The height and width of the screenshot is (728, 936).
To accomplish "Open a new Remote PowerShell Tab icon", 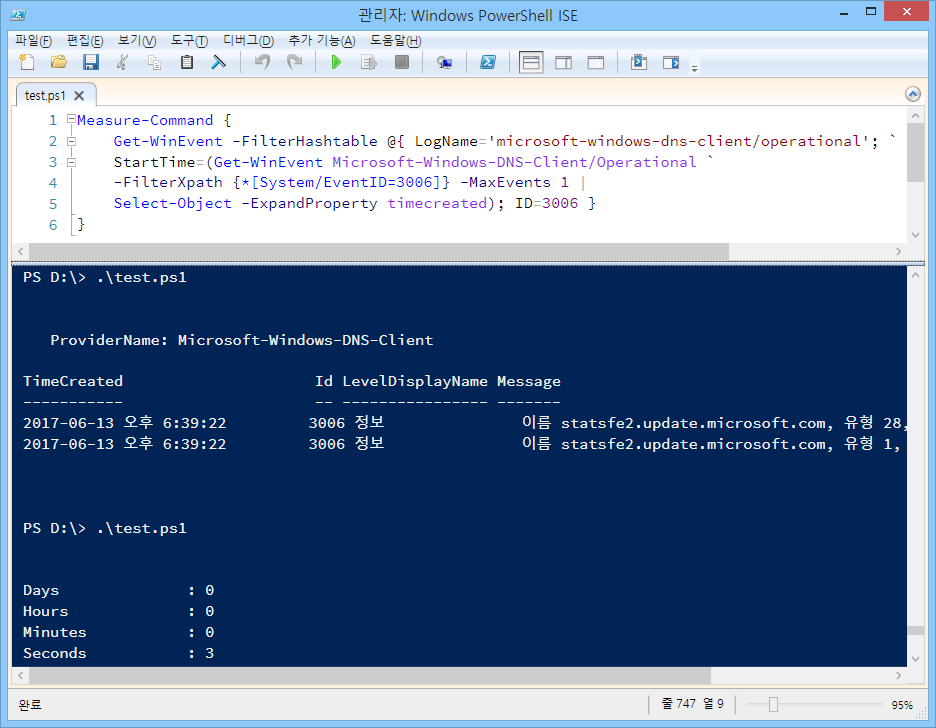I will [x=447, y=62].
